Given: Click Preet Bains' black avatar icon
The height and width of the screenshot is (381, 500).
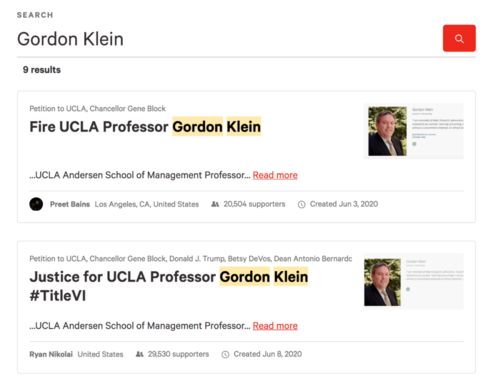Looking at the screenshot, I should tap(36, 204).
